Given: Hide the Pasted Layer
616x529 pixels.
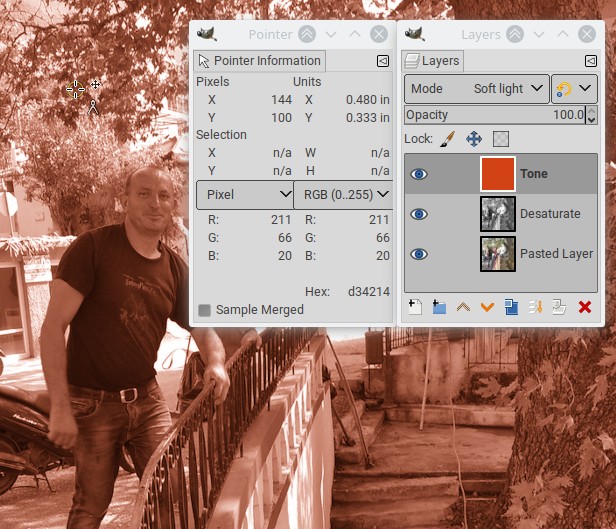Looking at the screenshot, I should click(419, 254).
